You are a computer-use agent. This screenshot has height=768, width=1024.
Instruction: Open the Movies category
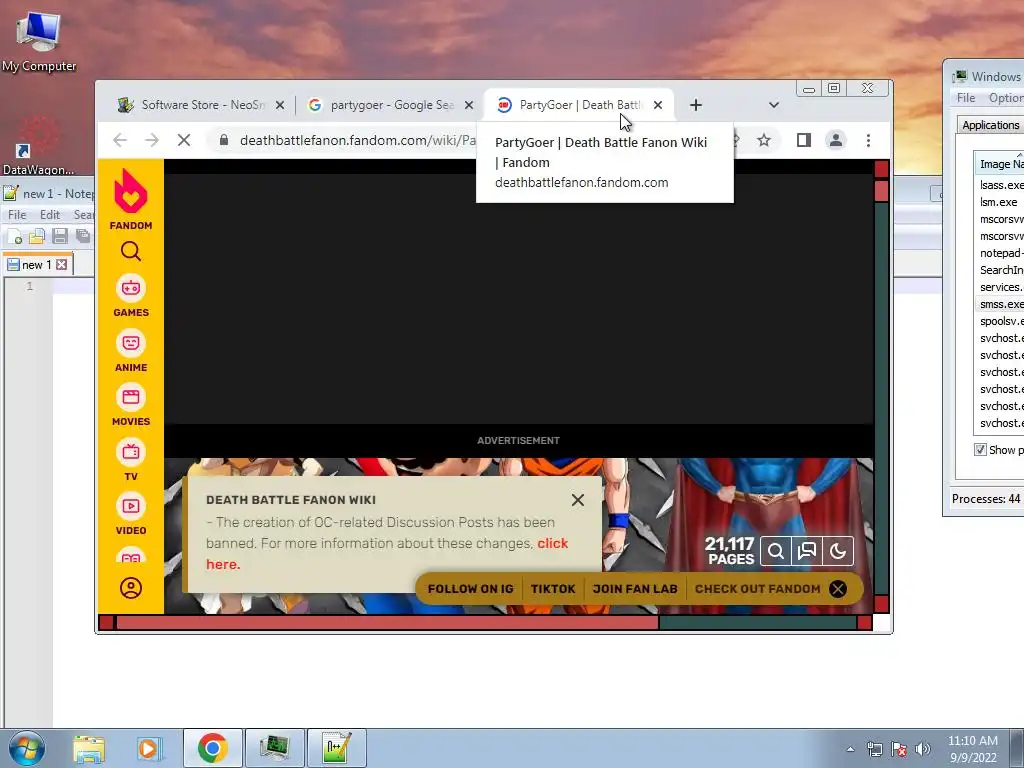tap(131, 406)
